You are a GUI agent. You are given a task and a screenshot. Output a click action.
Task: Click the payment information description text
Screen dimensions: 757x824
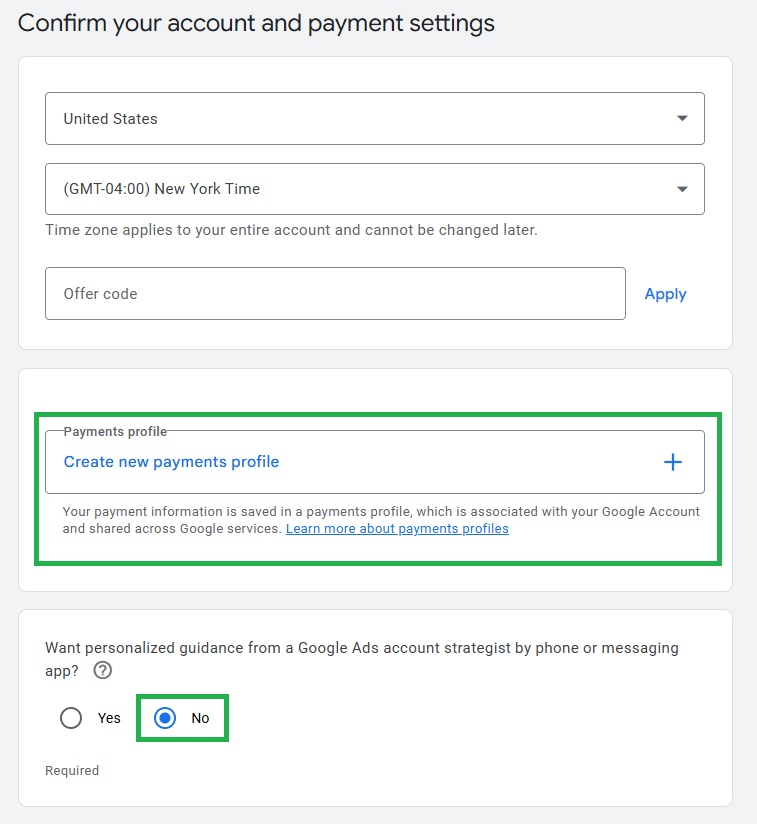[380, 512]
